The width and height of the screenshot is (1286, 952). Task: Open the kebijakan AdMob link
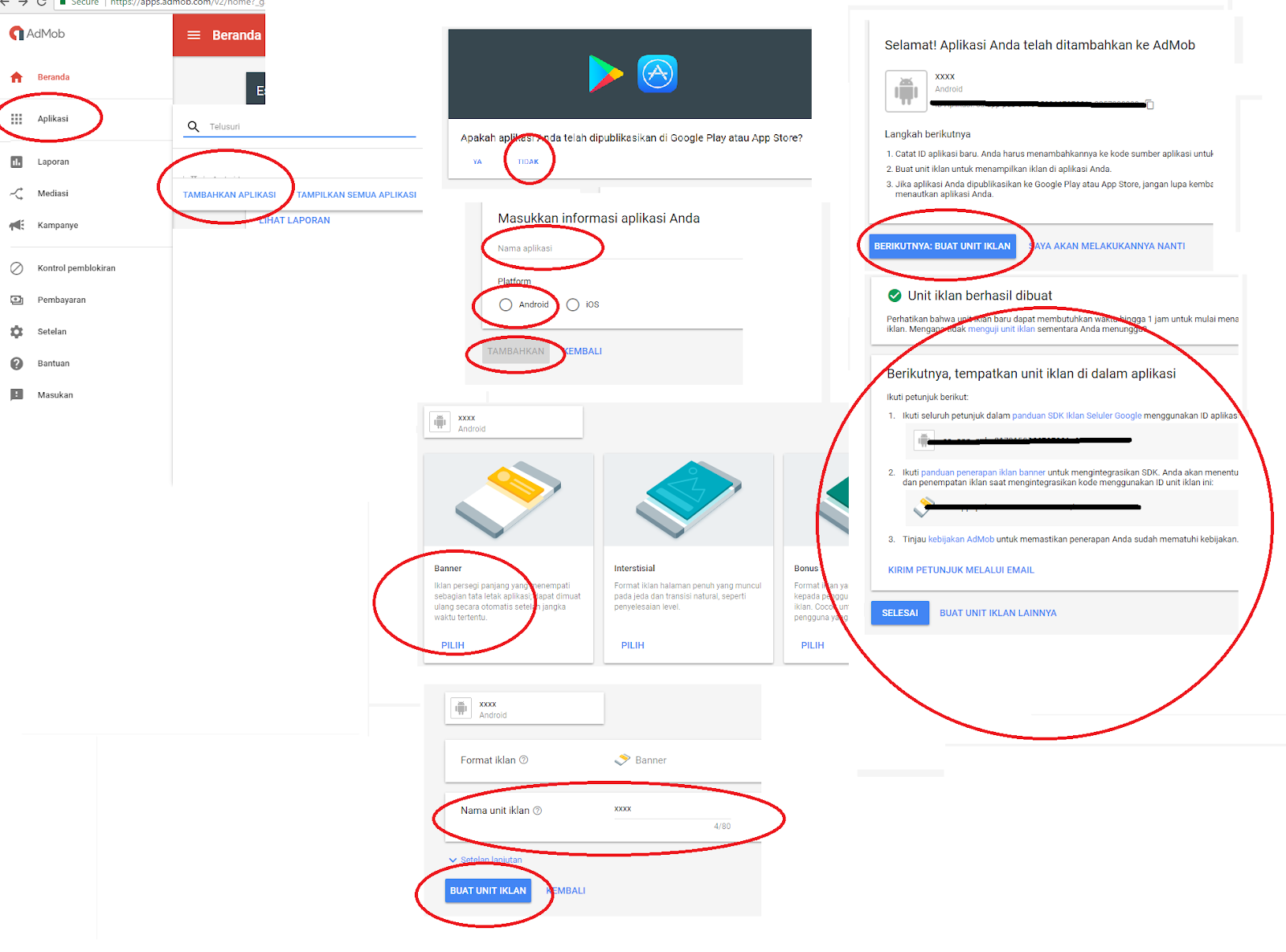click(961, 539)
